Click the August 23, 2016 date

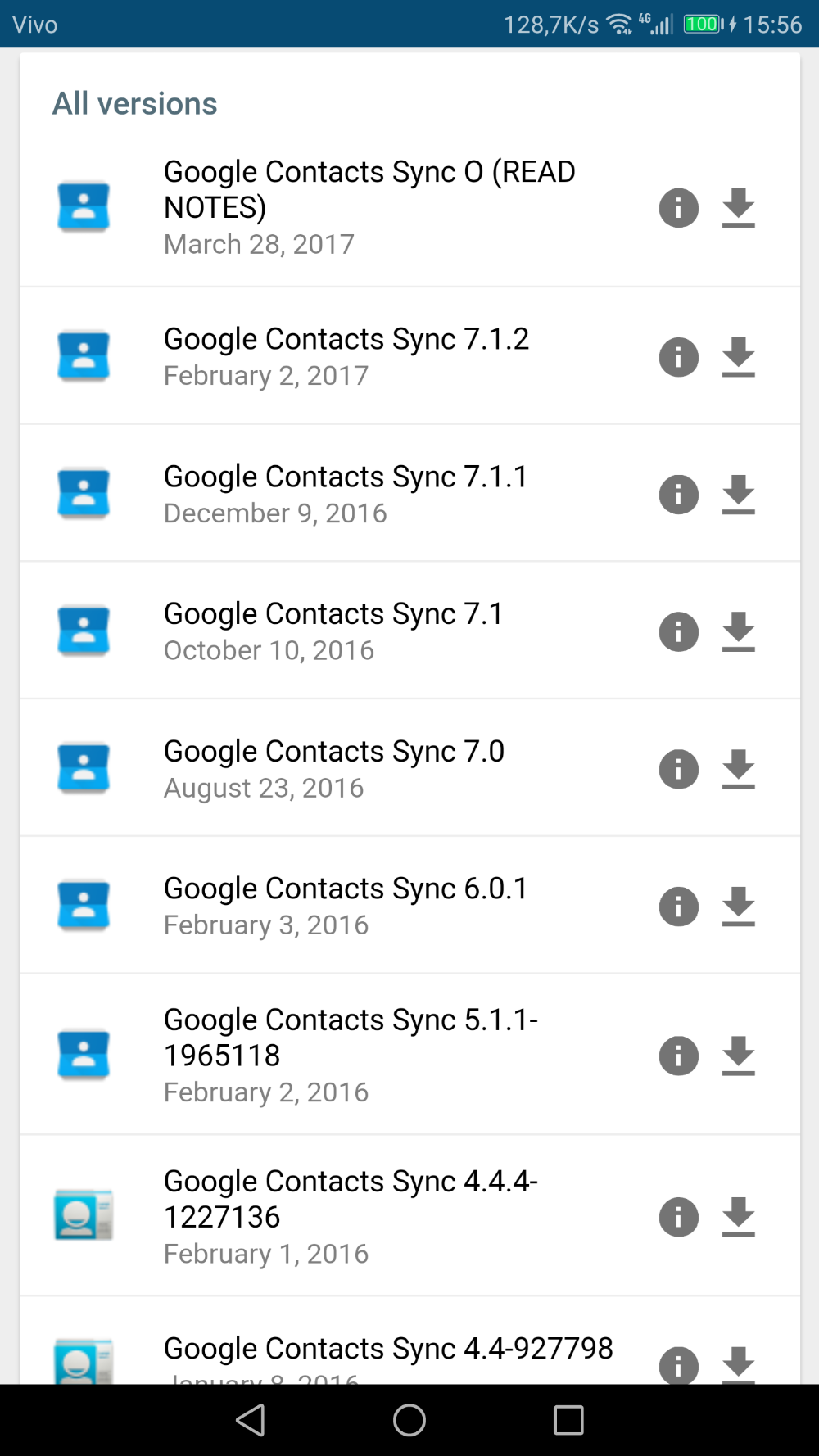(x=264, y=788)
